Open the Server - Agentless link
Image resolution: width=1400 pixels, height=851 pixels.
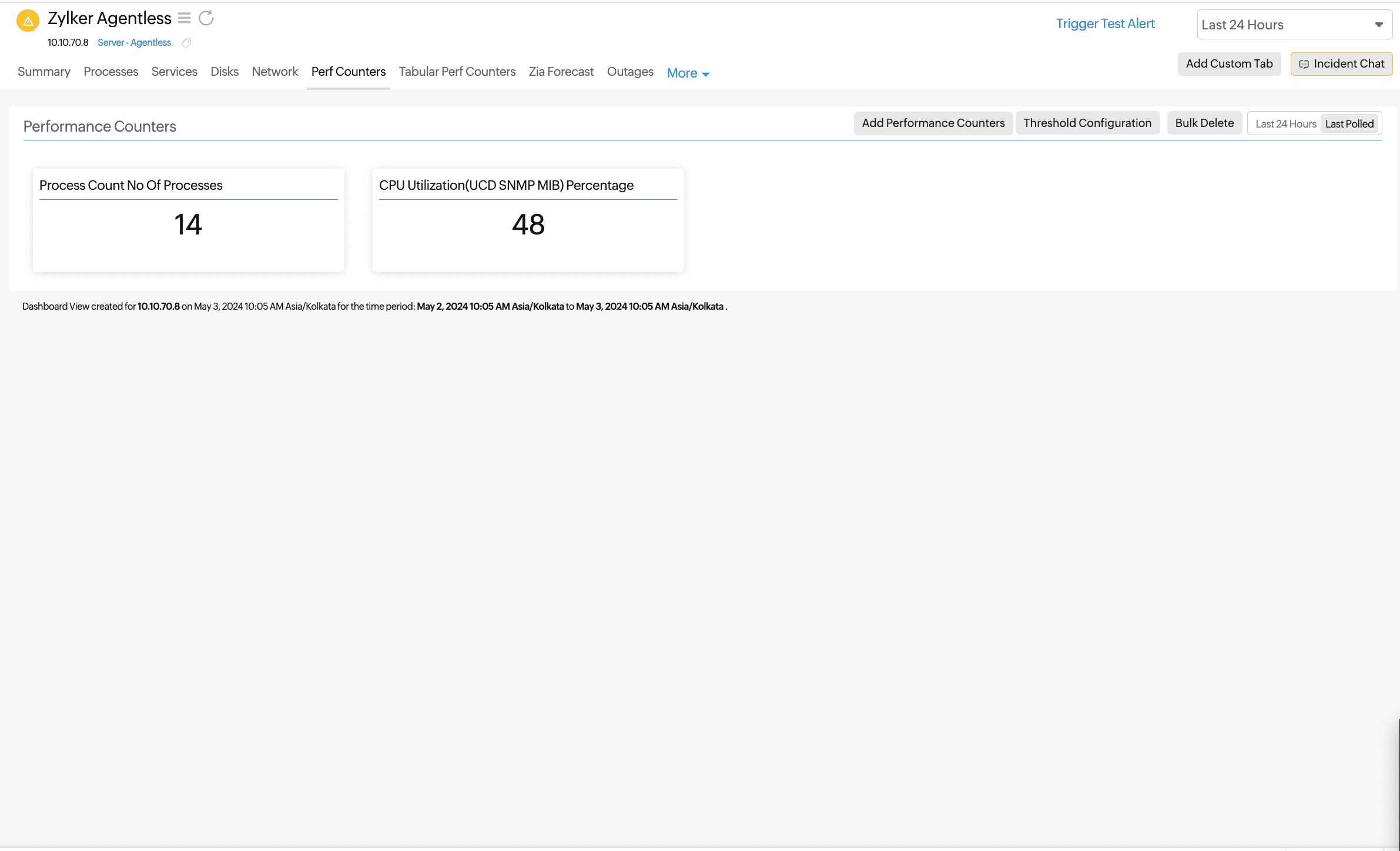point(134,43)
